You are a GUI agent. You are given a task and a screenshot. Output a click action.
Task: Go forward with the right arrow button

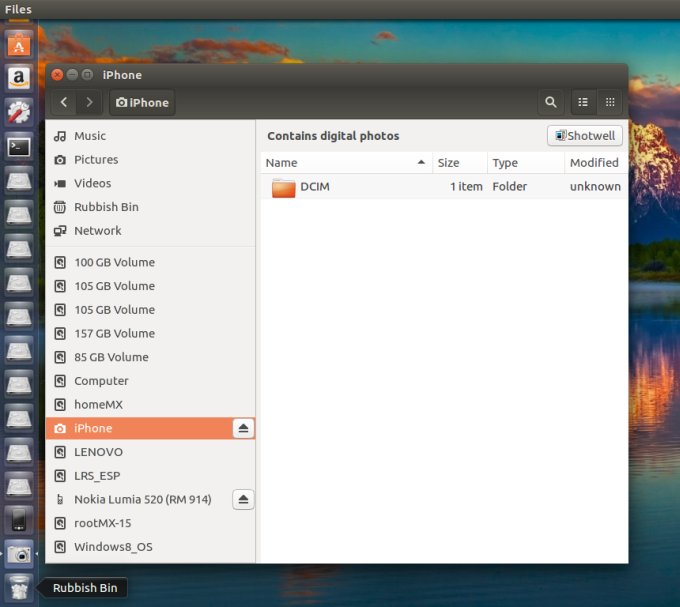click(90, 102)
